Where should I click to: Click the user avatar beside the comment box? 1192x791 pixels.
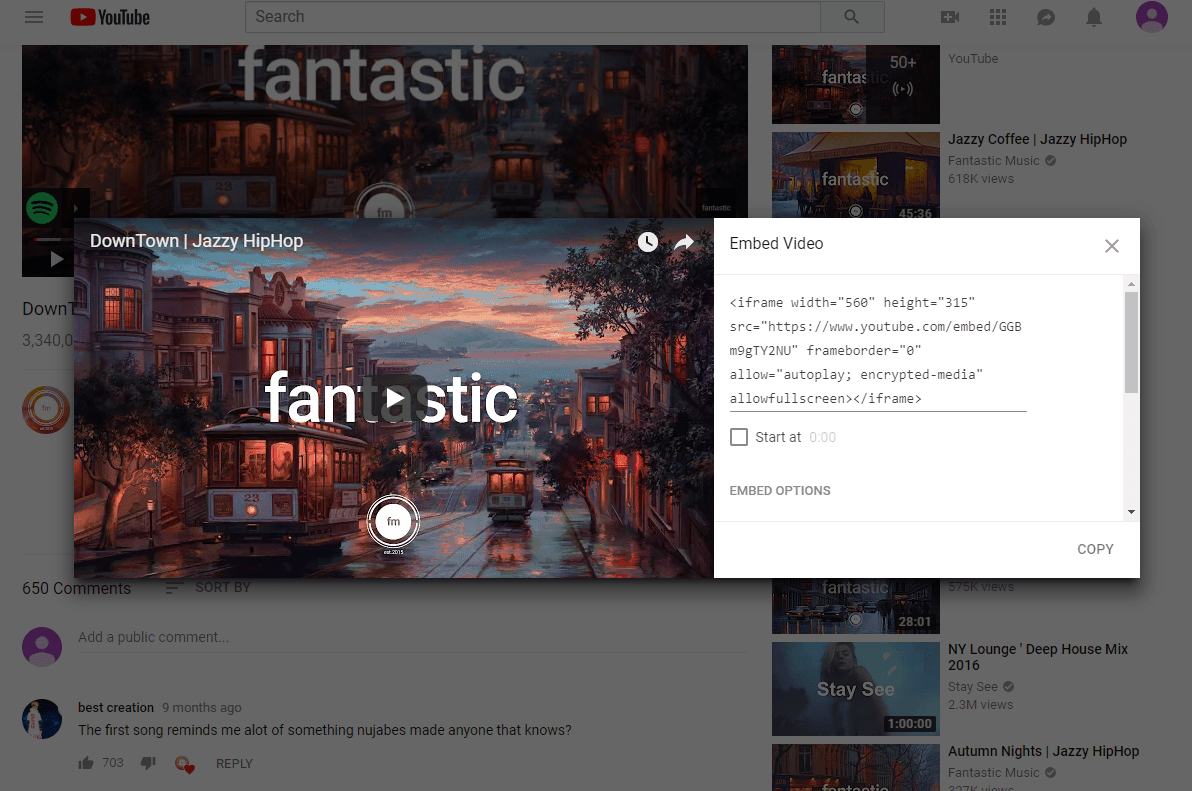tap(42, 647)
